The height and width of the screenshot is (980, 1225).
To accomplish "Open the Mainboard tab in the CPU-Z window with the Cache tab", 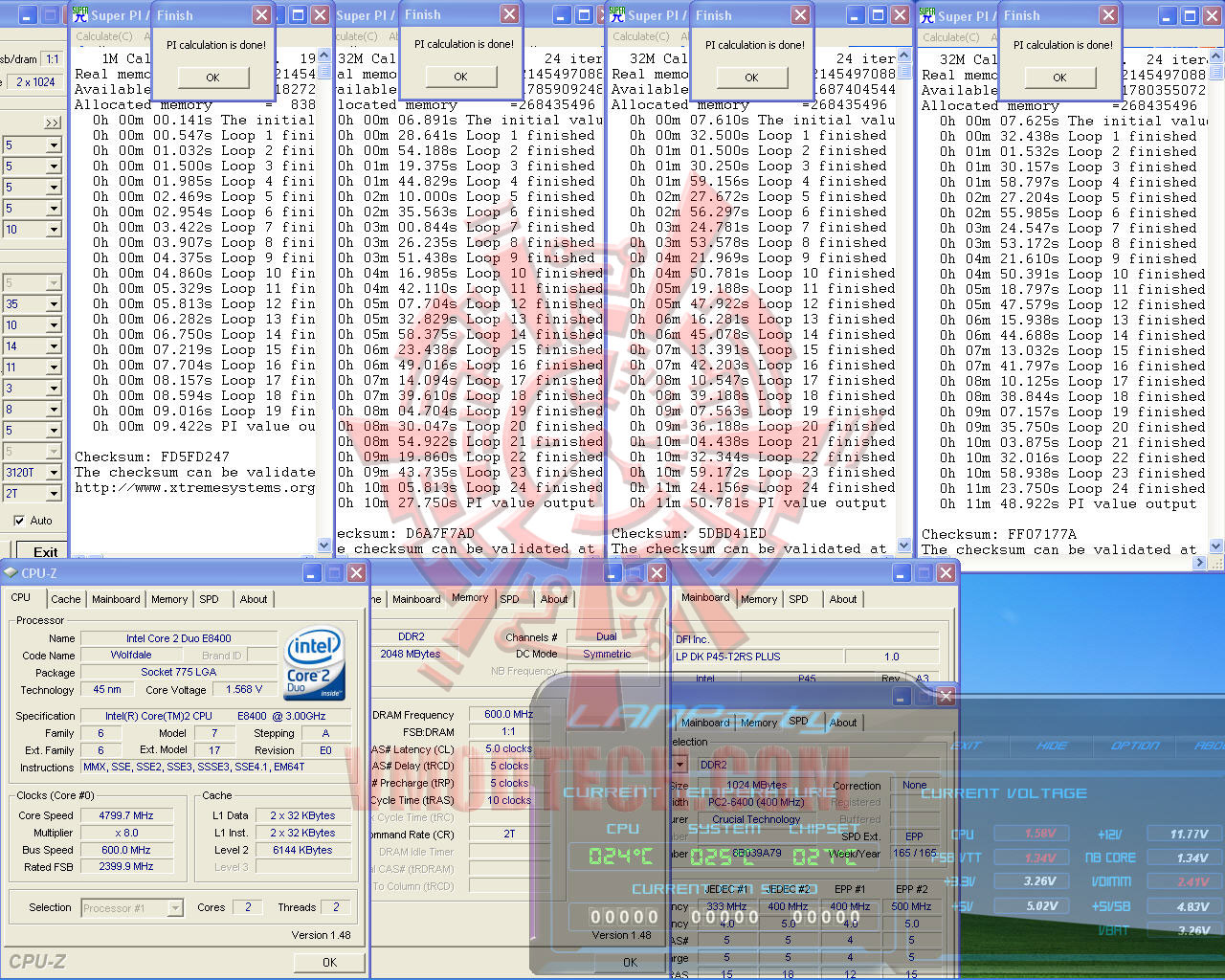I will pos(116,599).
